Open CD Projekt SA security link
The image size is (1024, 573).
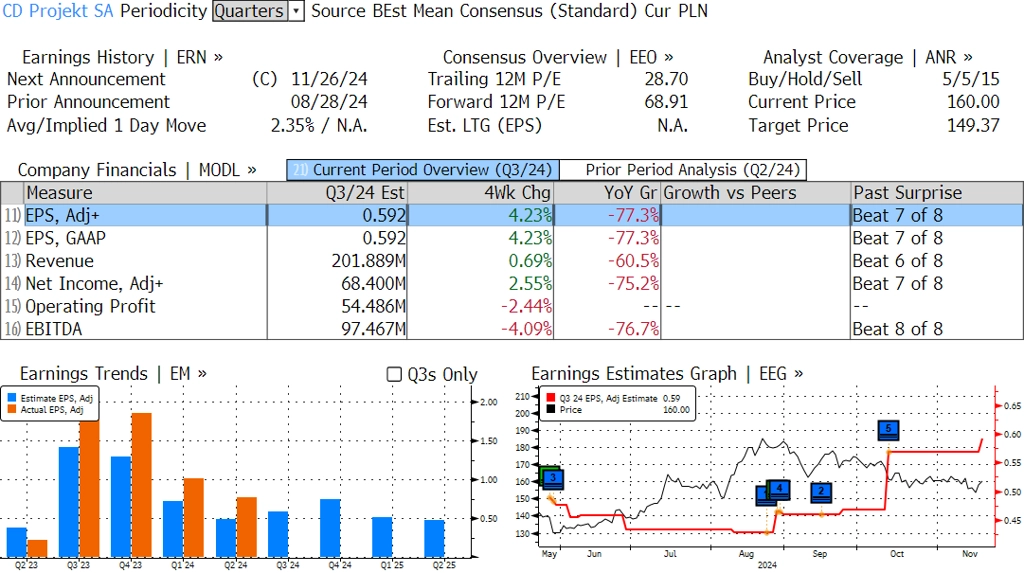pos(57,11)
